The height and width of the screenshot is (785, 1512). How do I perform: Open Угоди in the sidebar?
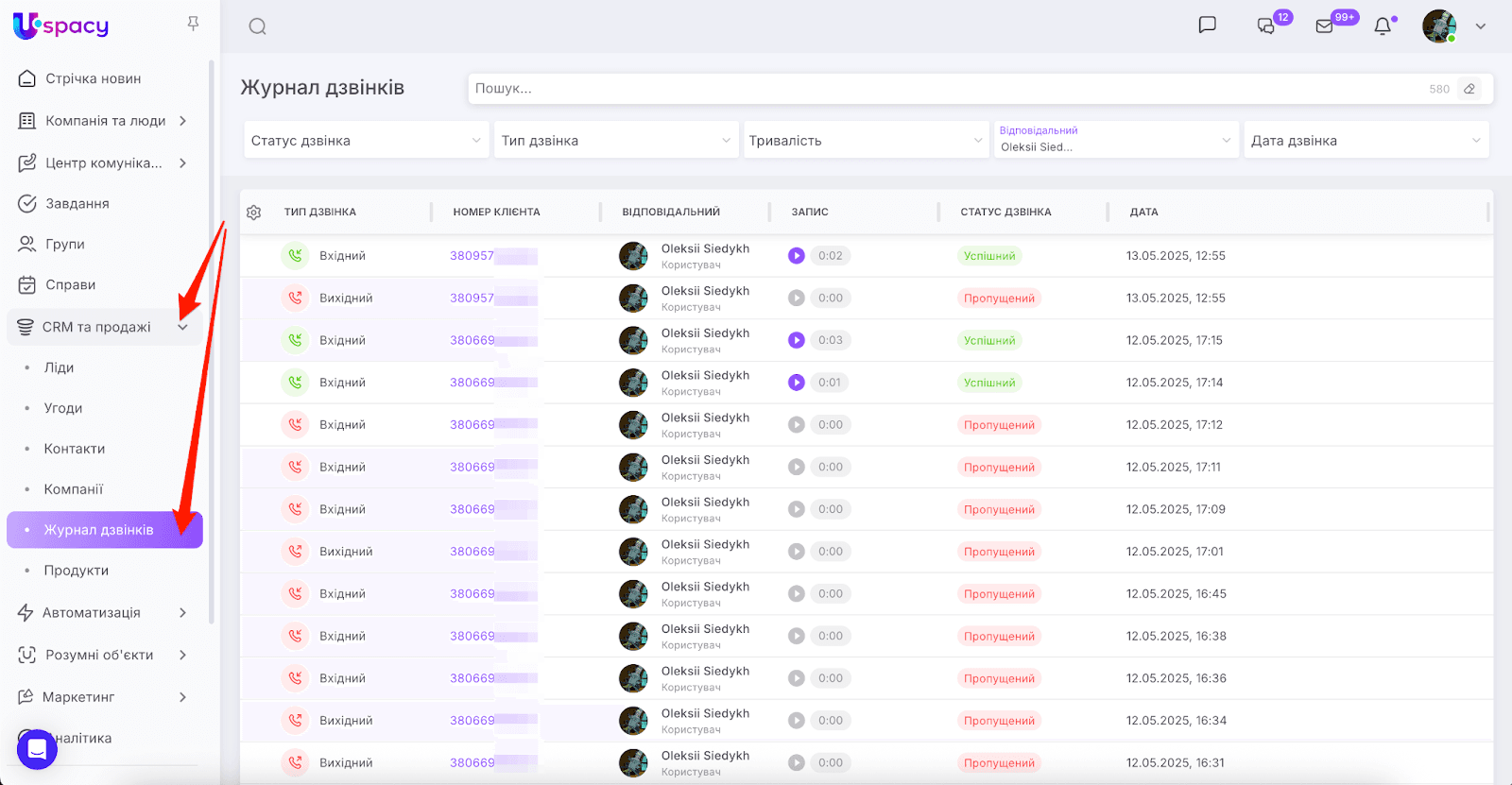pyautogui.click(x=63, y=408)
